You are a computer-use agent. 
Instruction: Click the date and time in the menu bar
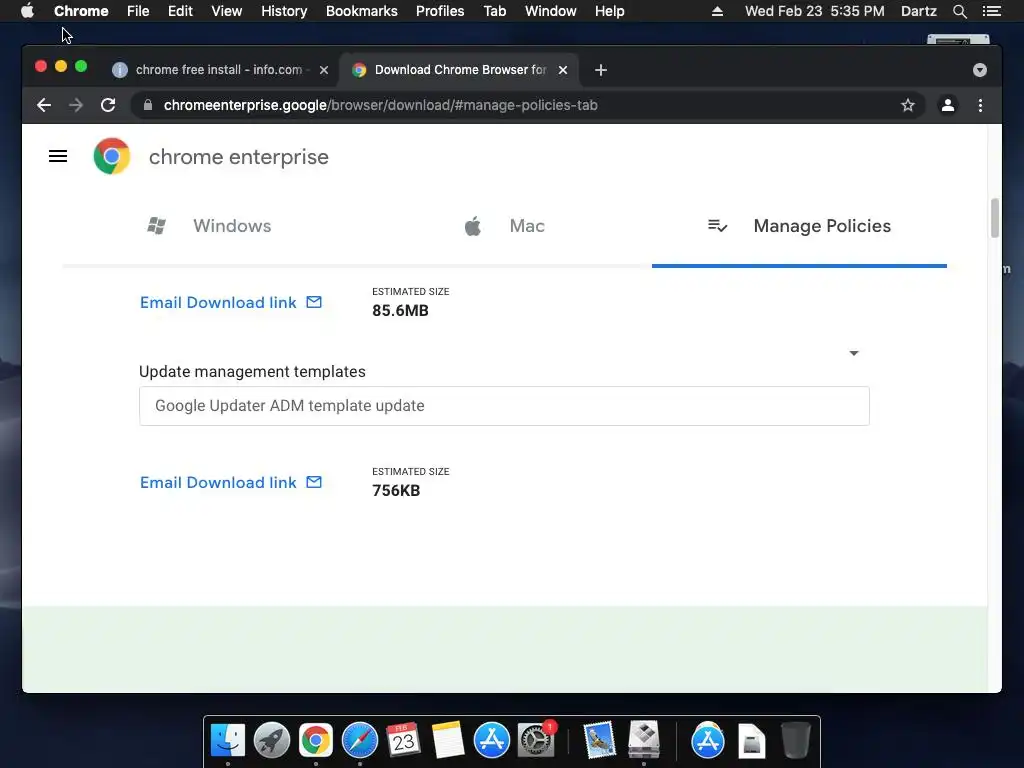point(814,11)
